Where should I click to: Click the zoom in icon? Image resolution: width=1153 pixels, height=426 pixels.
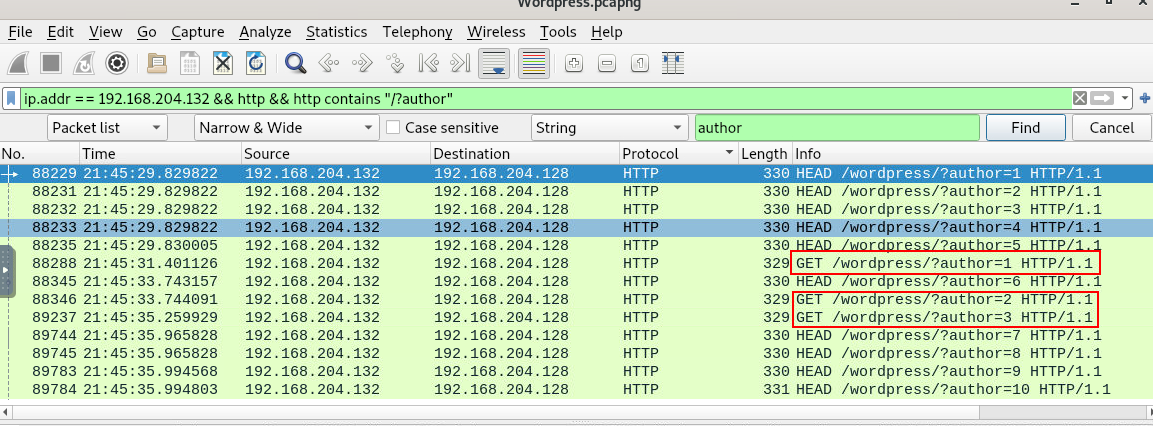coord(573,63)
